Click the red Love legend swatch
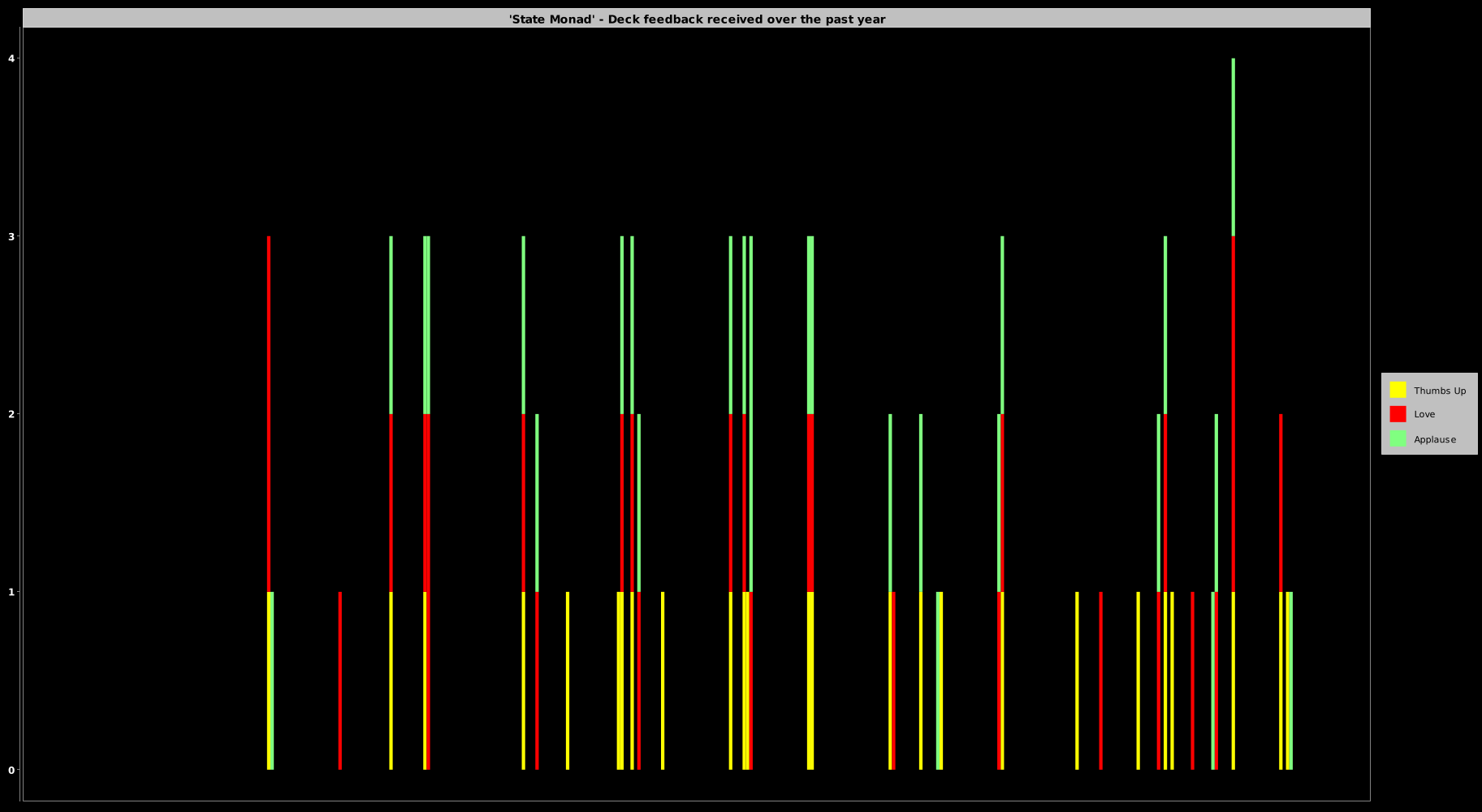This screenshot has width=1482, height=812. coord(1398,414)
